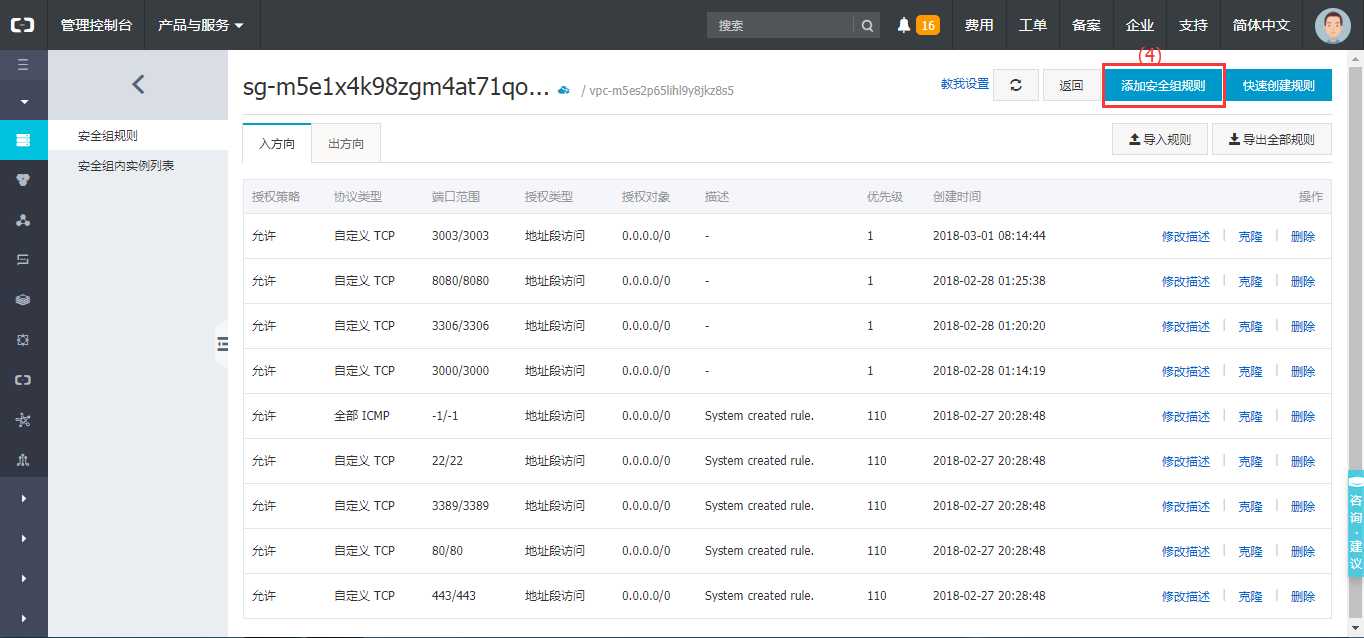Open 管理控制台 in the top bar
Screen dimensions: 1364x638
tap(96, 25)
